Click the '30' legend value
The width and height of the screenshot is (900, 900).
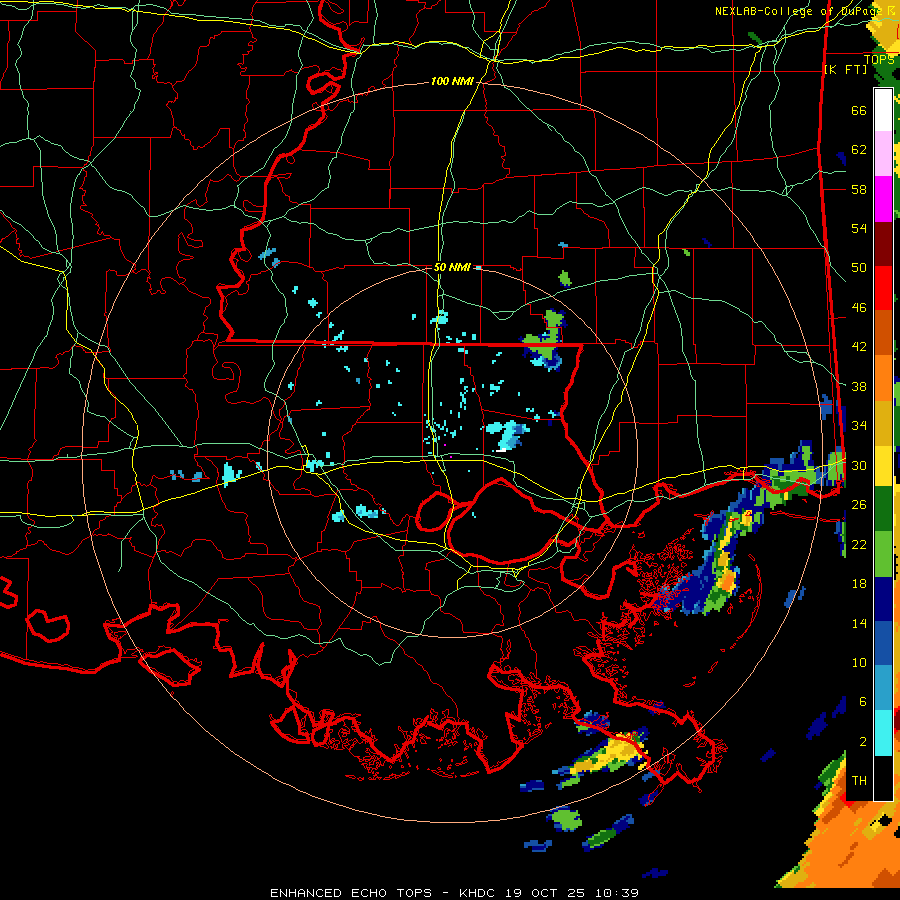click(859, 465)
